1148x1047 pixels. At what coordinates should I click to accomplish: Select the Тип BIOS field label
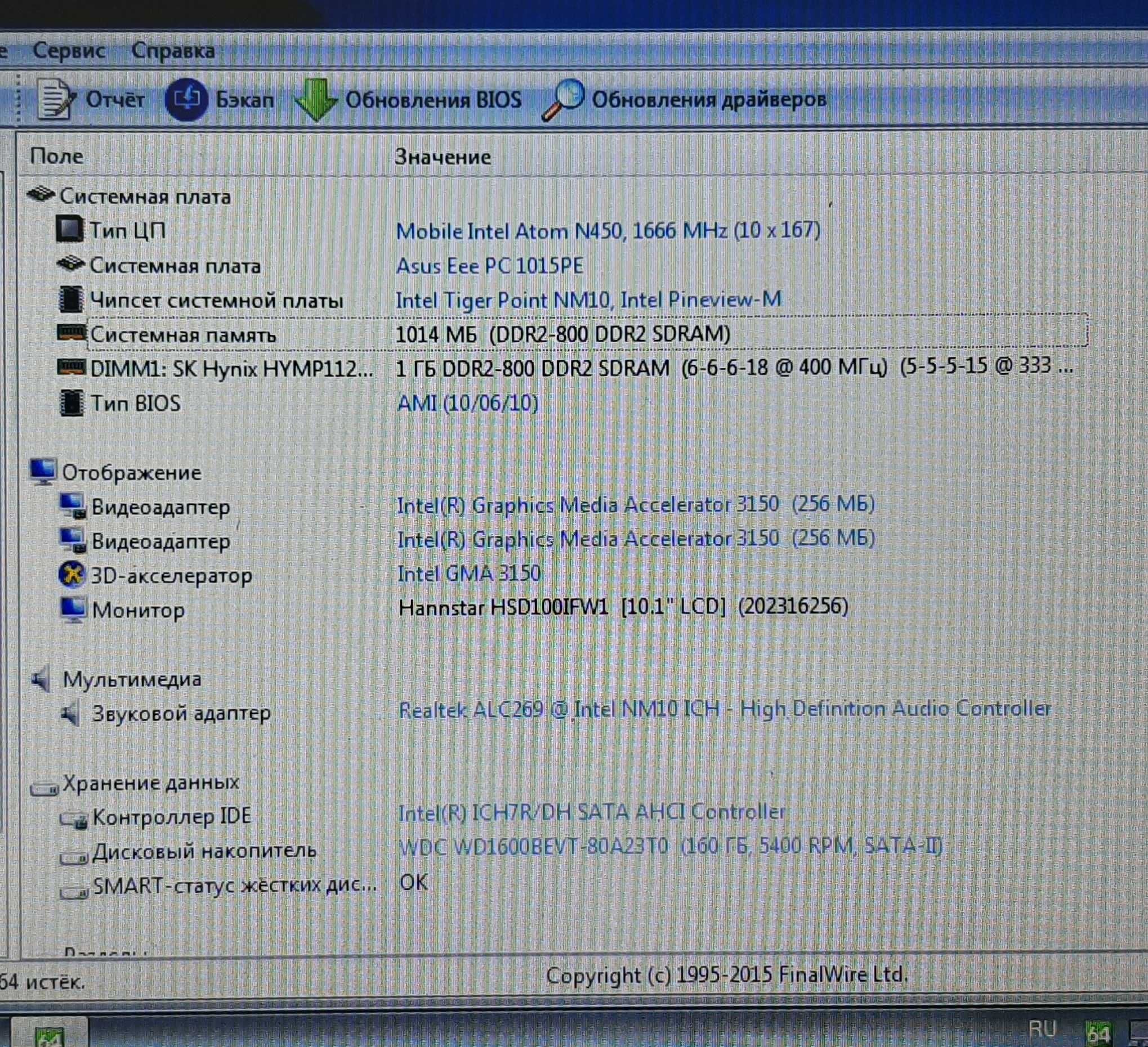(136, 404)
